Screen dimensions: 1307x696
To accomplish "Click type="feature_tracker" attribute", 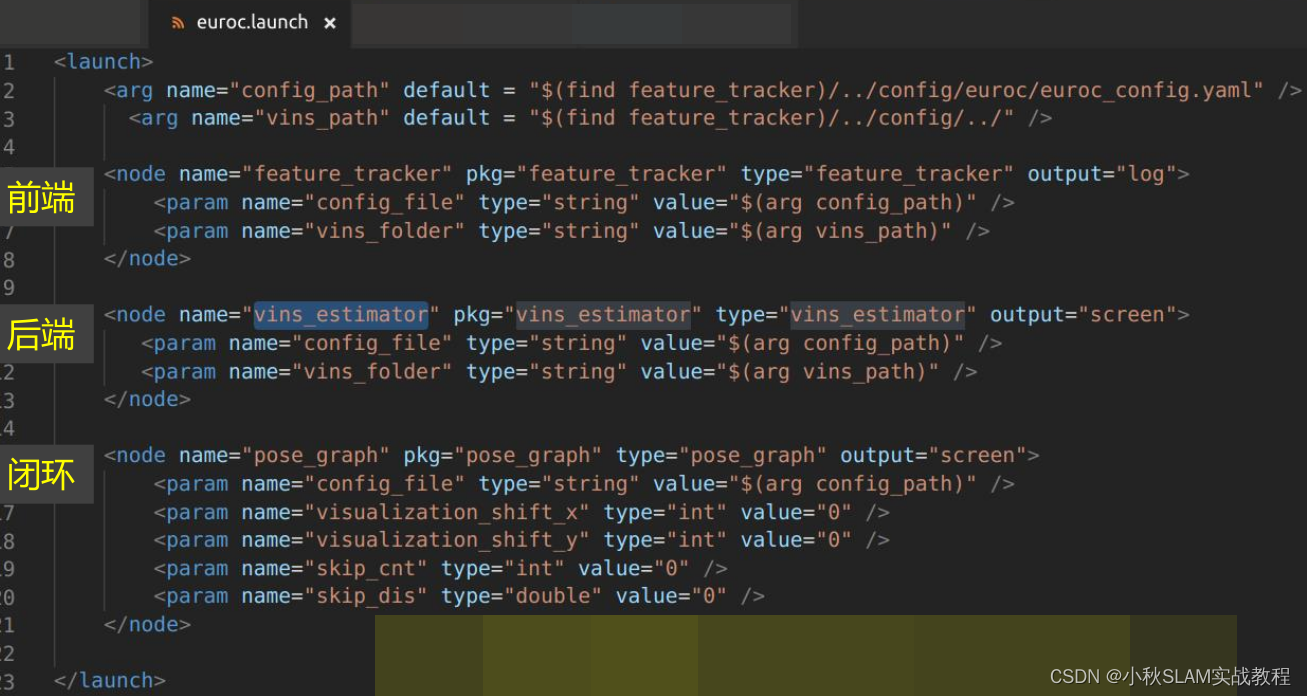I will pos(878,174).
